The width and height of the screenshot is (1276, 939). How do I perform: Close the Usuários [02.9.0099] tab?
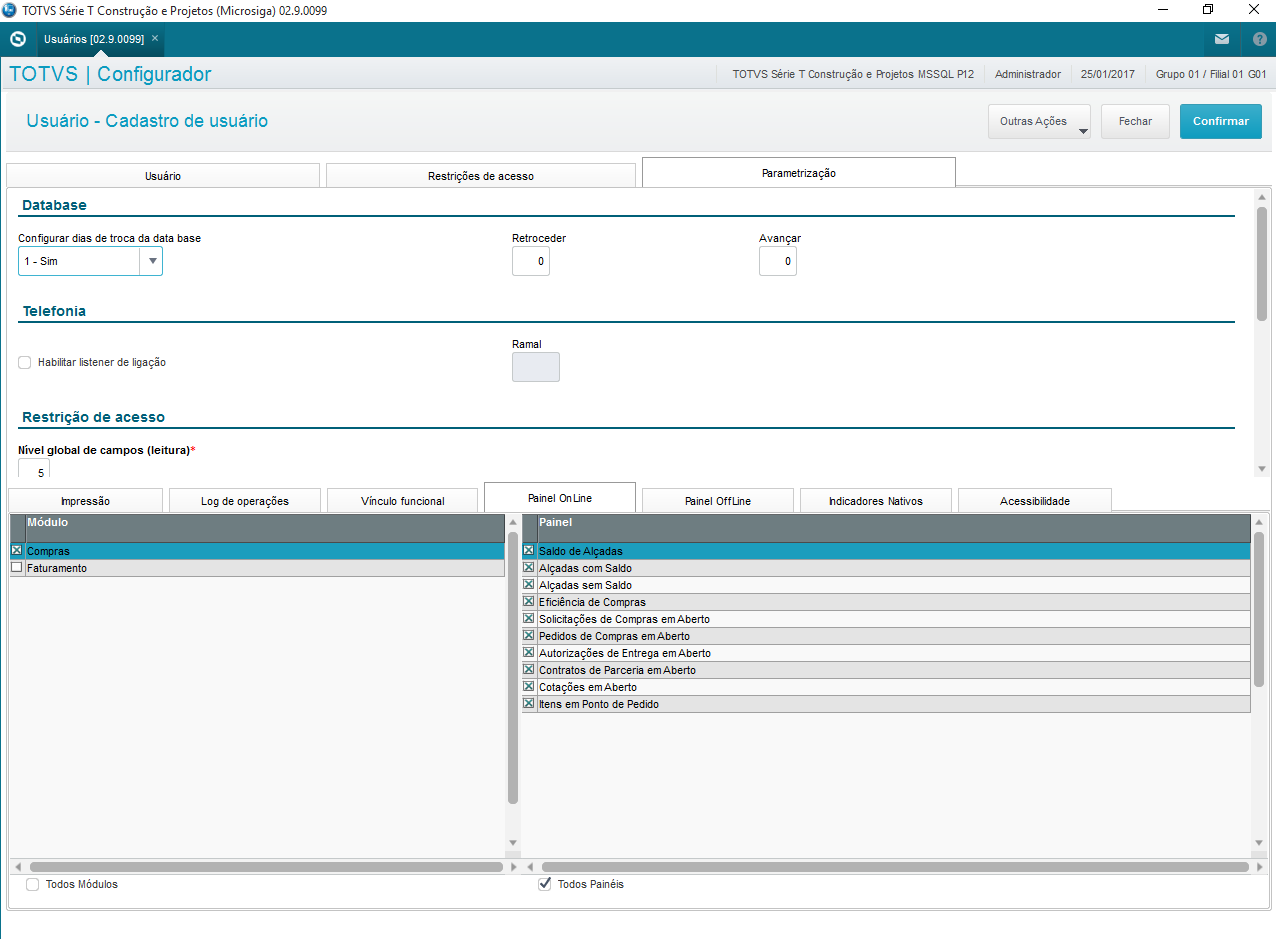pyautogui.click(x=155, y=38)
